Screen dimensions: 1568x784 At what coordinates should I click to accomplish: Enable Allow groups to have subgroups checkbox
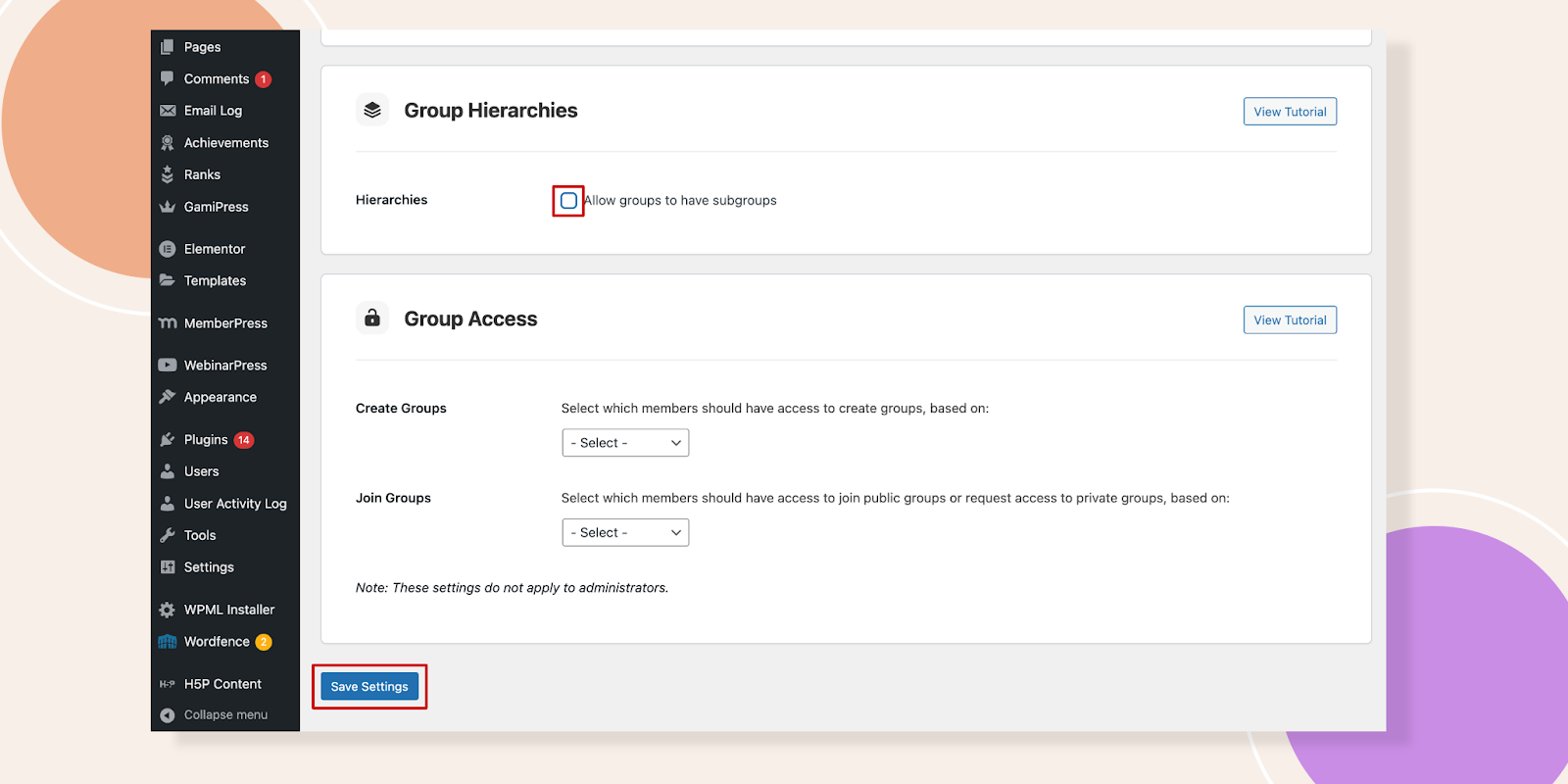click(x=568, y=201)
